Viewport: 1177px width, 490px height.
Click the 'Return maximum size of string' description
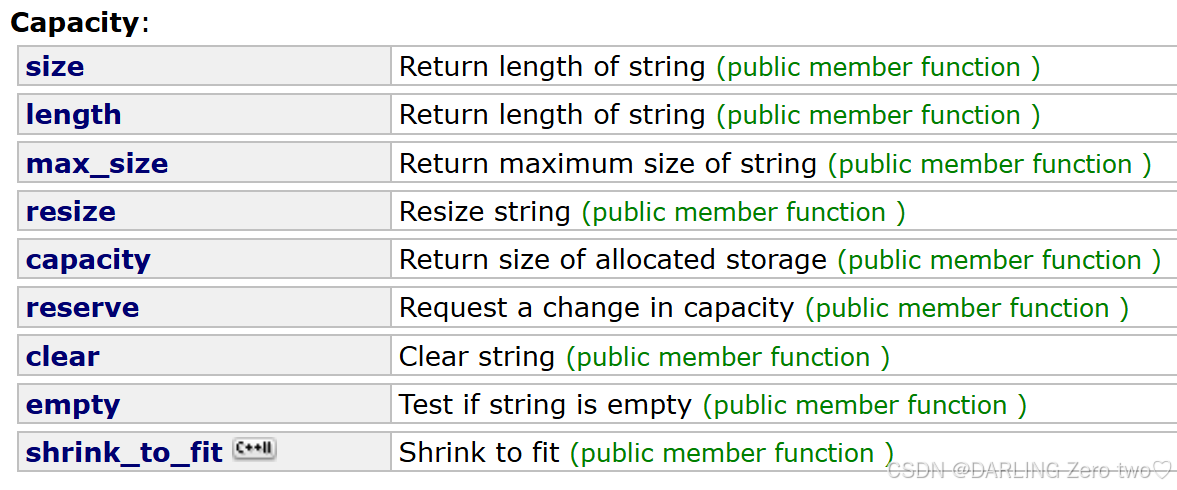click(607, 164)
